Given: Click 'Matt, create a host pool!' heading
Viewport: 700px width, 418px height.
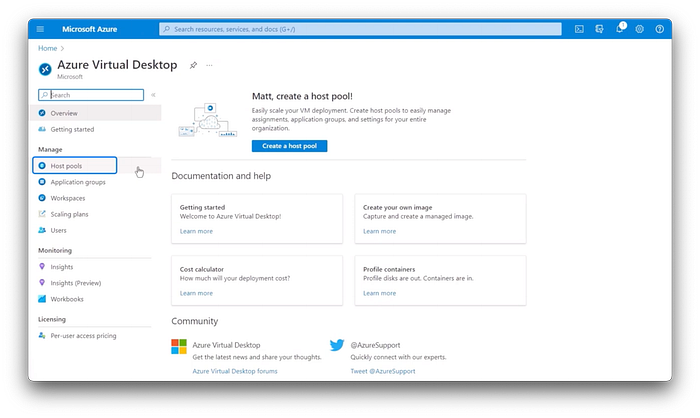Looking at the screenshot, I should click(x=302, y=96).
